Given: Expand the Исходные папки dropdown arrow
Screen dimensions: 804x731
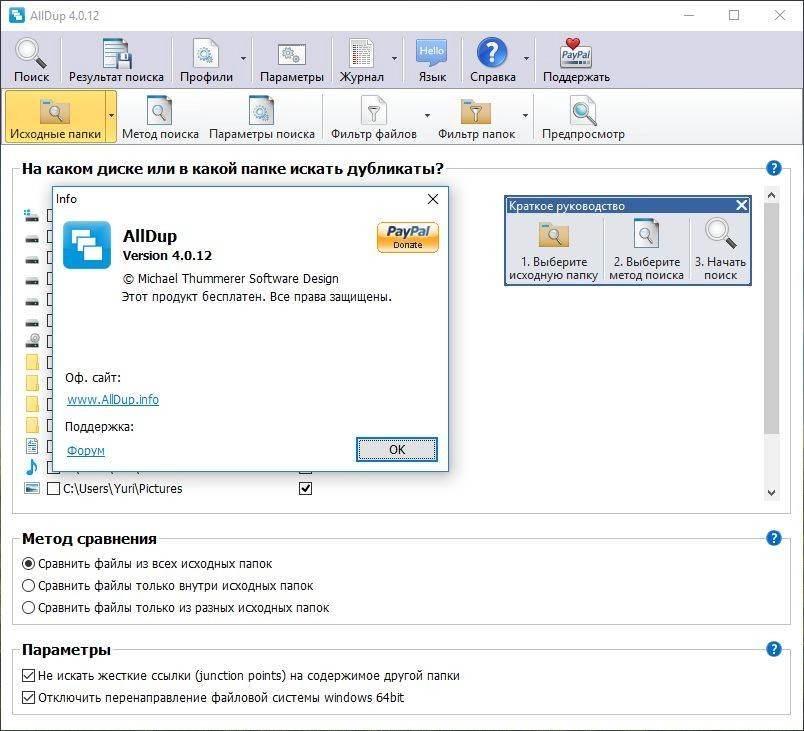Looking at the screenshot, I should [x=111, y=116].
